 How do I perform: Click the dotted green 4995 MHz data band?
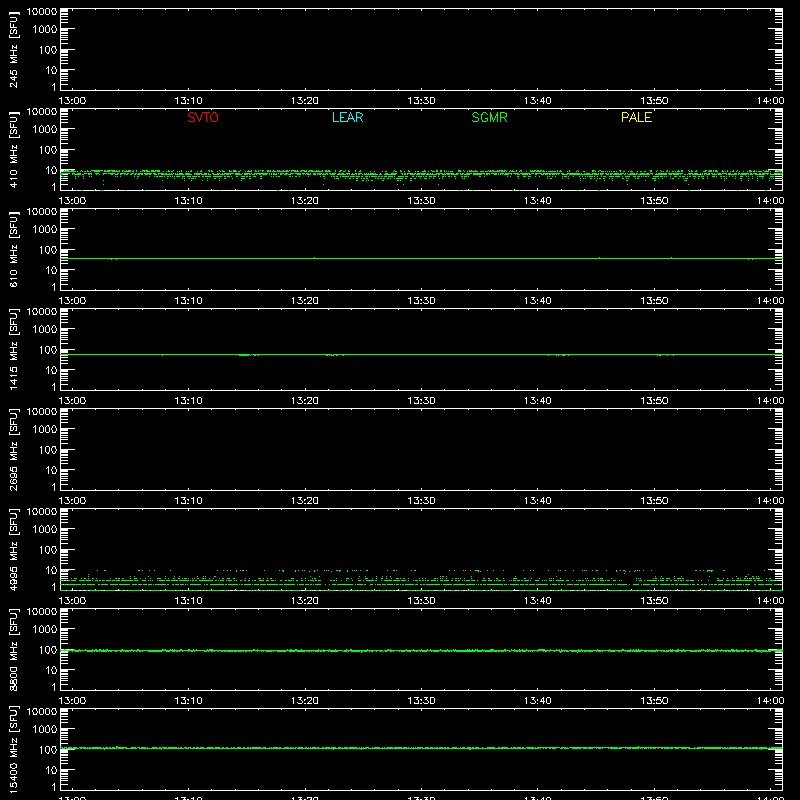[421, 580]
